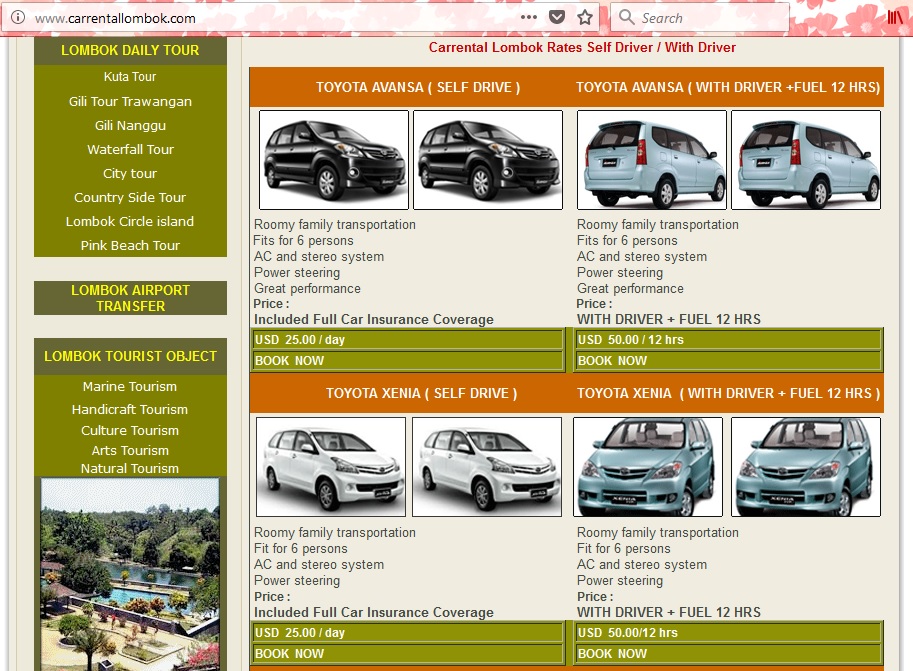913x671 pixels.
Task: Open the page actions three-dot menu
Action: [529, 17]
